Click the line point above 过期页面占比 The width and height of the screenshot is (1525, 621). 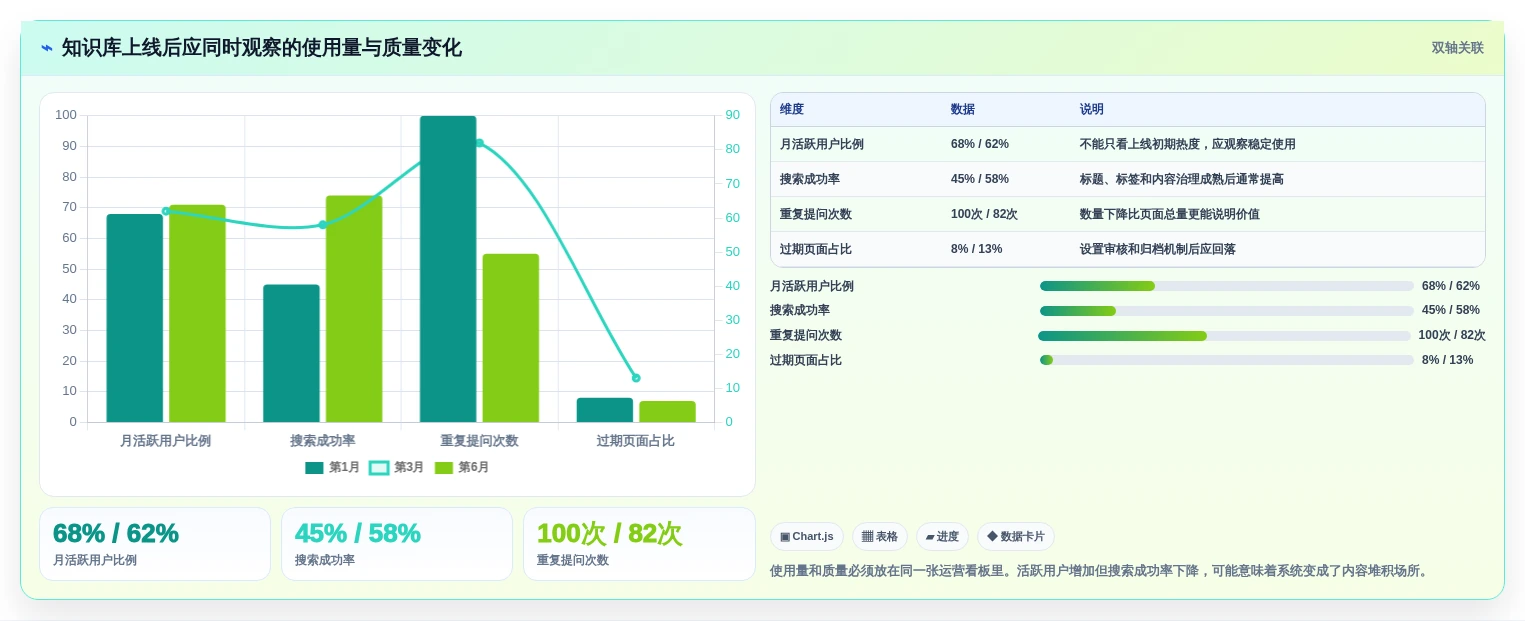coord(636,378)
